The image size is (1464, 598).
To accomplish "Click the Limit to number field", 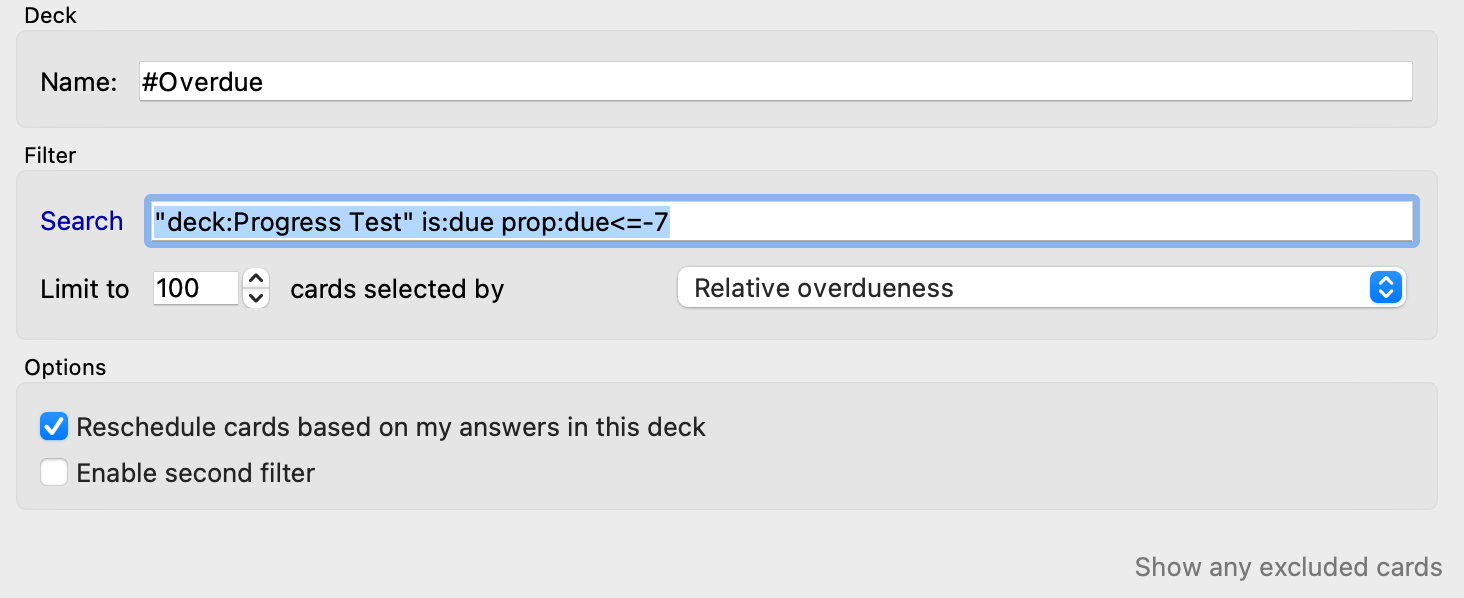I will click(x=195, y=288).
